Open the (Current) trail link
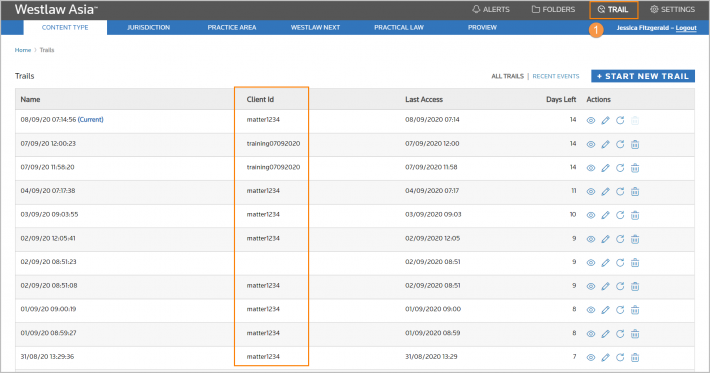710x373 pixels. [x=91, y=120]
